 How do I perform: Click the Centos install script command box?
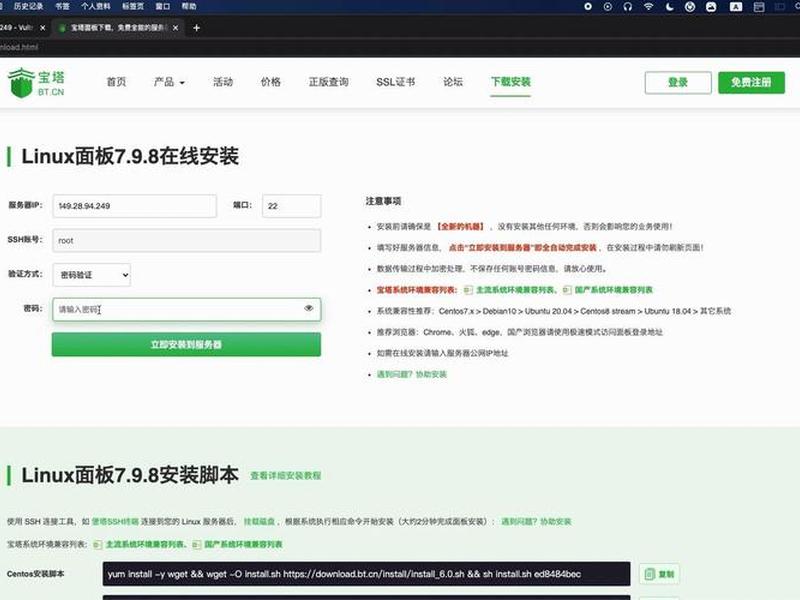pos(366,574)
